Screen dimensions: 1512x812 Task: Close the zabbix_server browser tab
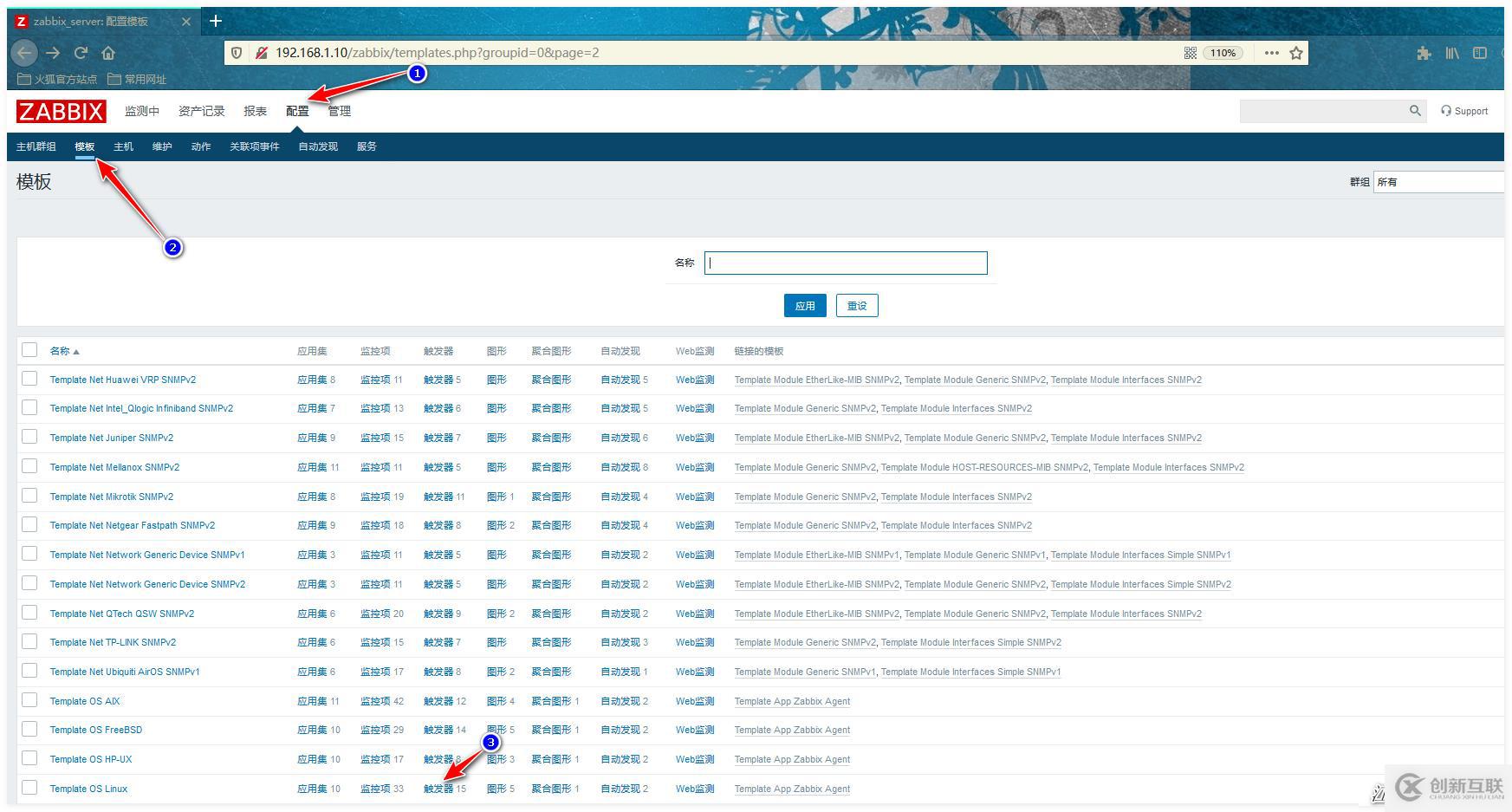coord(186,22)
